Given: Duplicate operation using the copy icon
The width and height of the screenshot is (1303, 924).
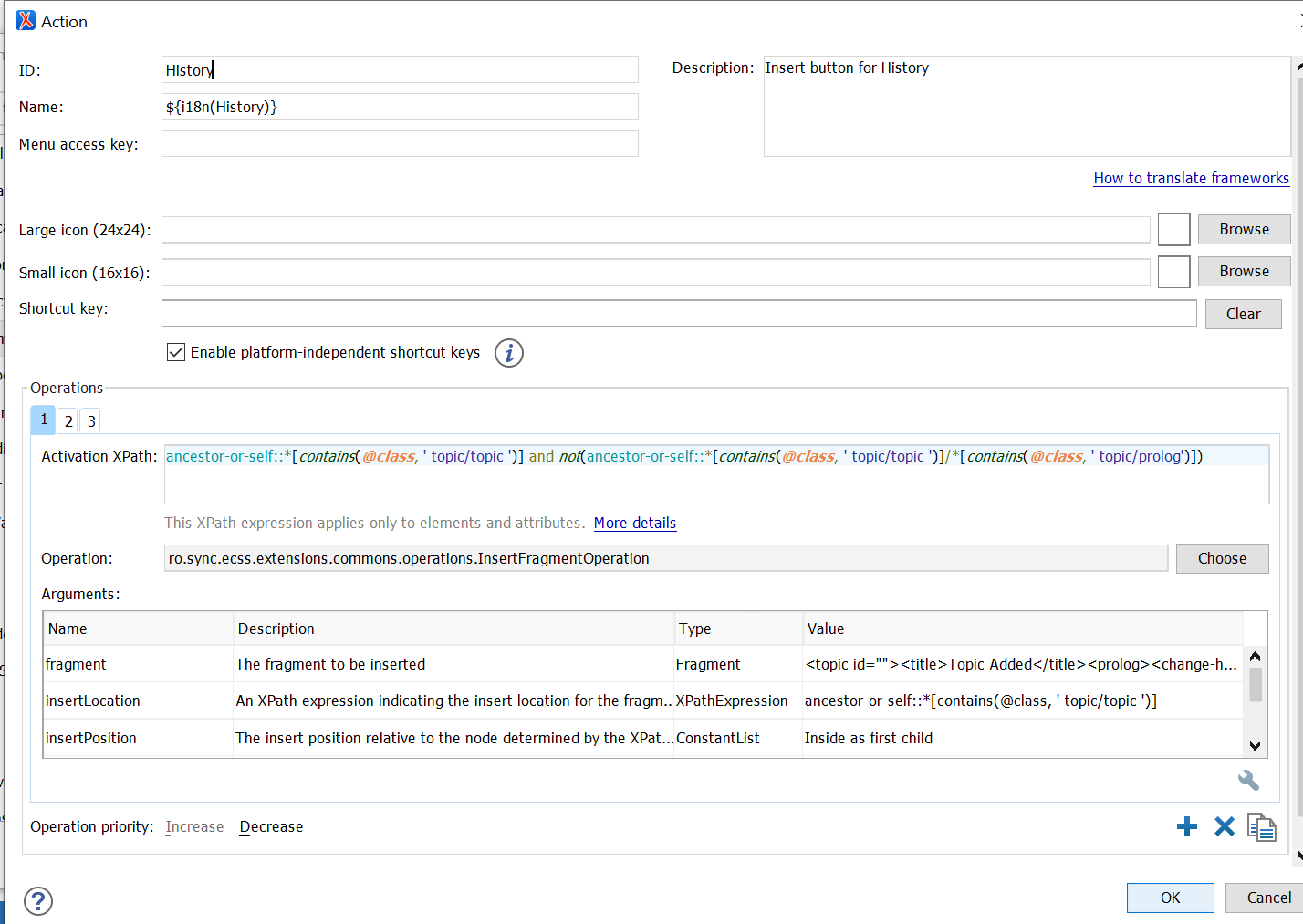Looking at the screenshot, I should click(1262, 827).
